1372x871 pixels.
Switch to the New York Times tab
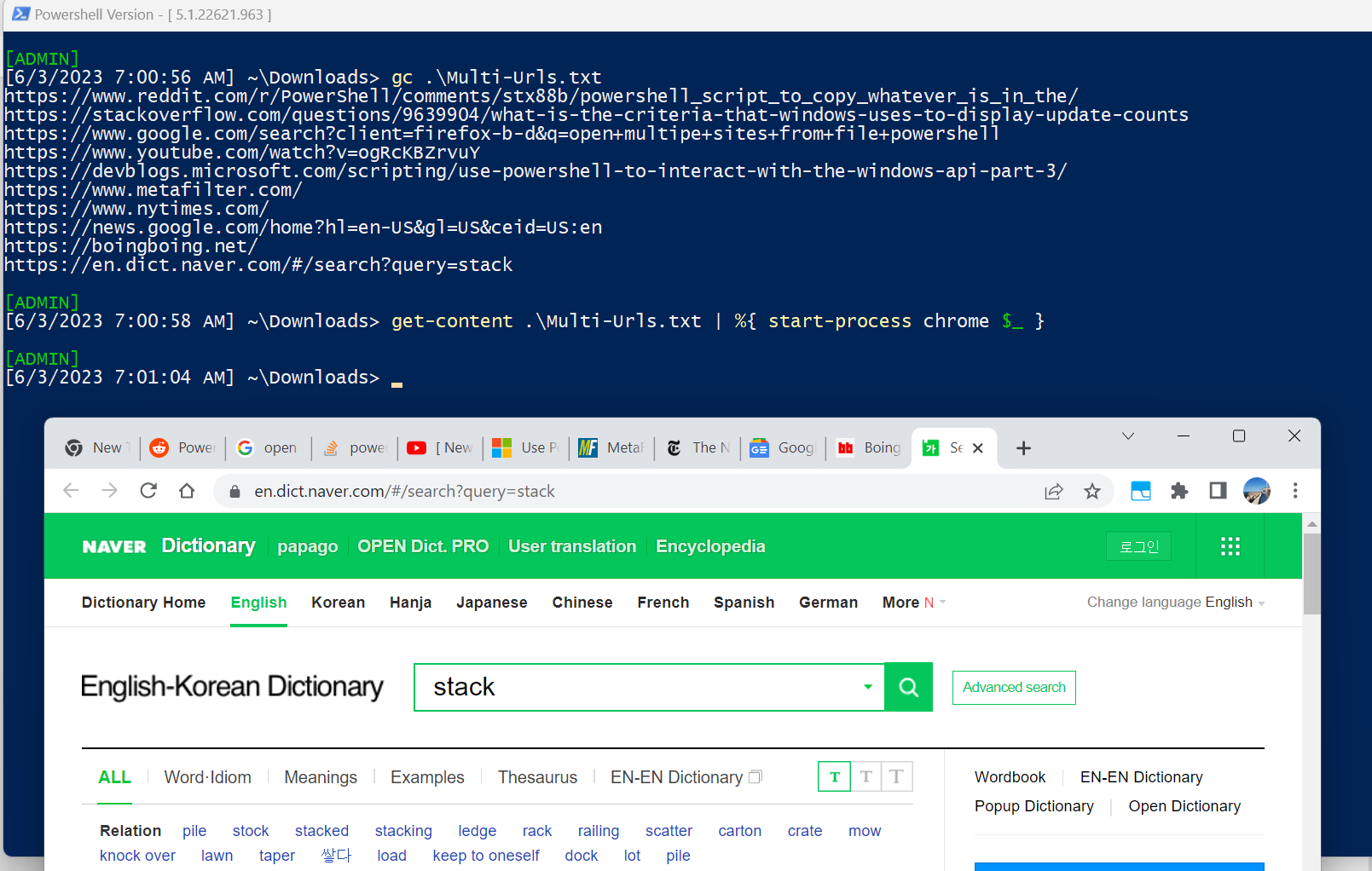pyautogui.click(x=698, y=448)
